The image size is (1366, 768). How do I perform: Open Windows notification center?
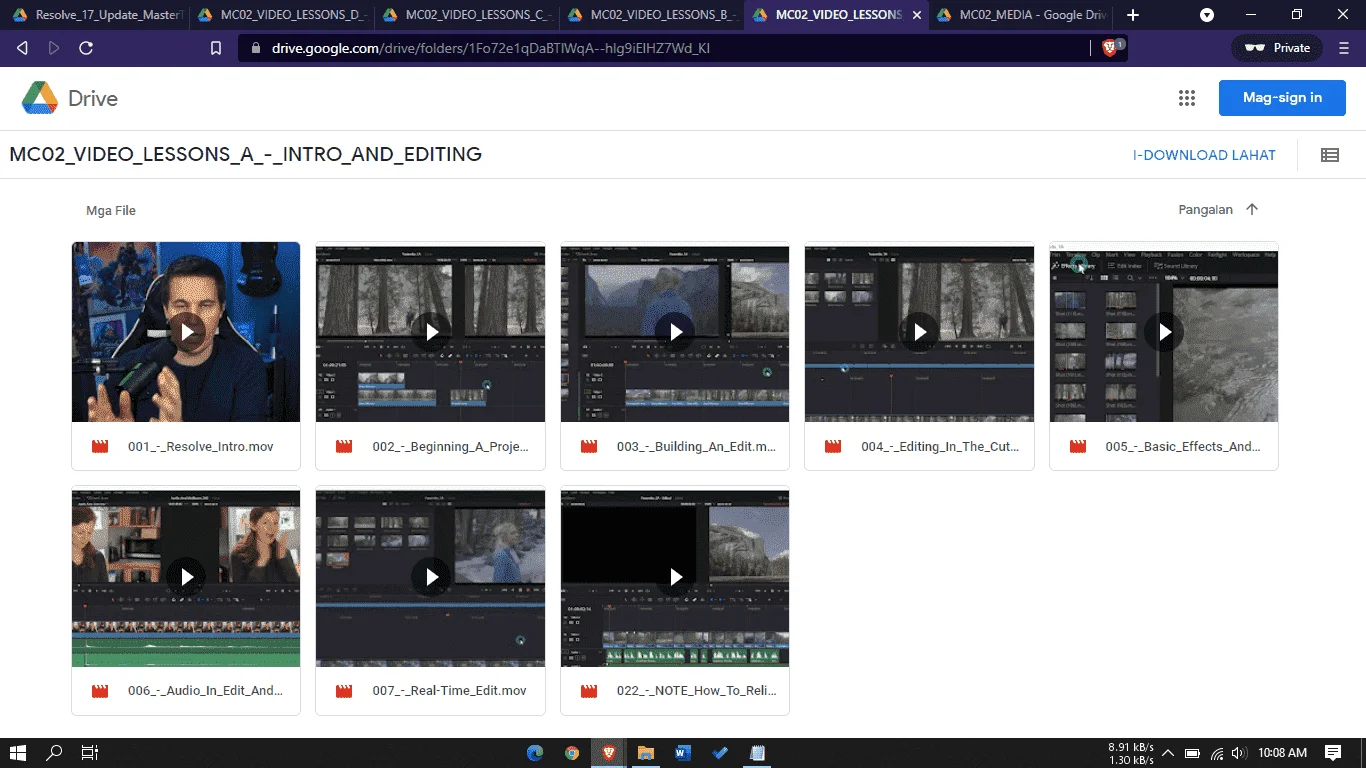(x=1333, y=753)
